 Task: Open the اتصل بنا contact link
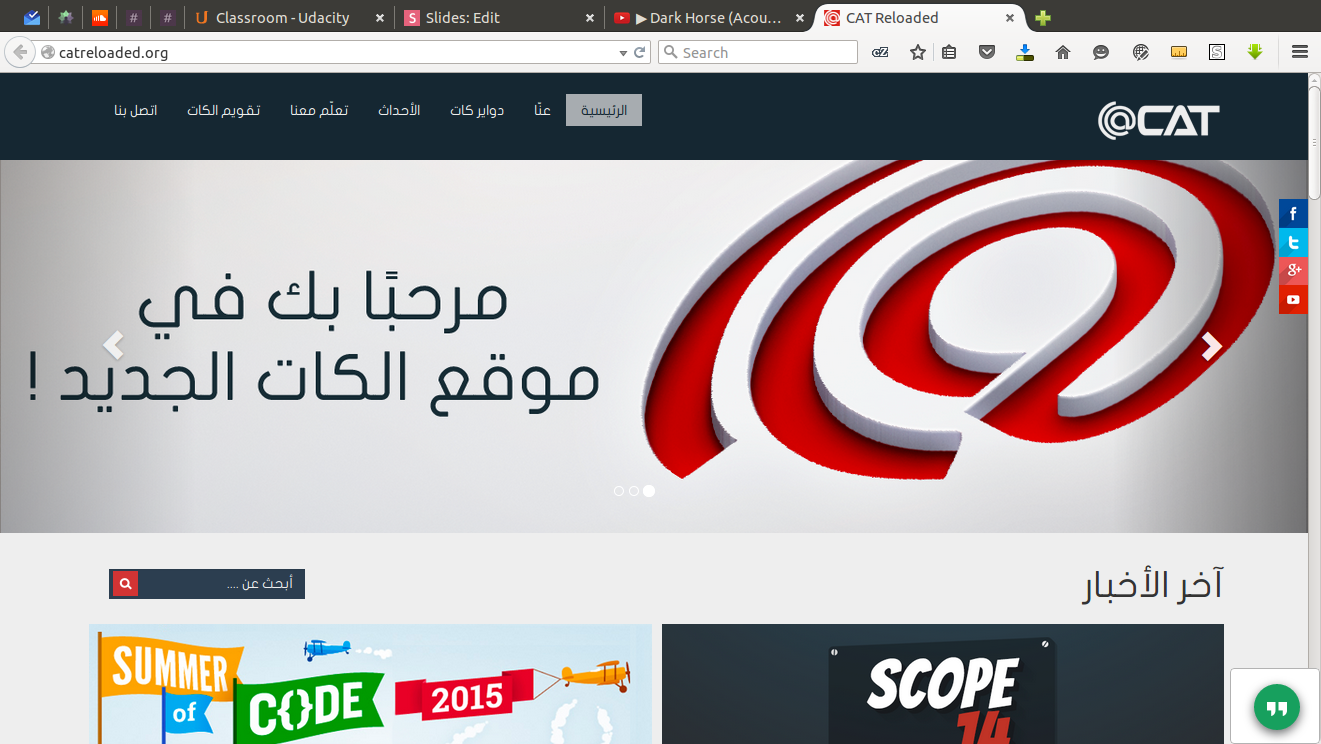point(136,110)
